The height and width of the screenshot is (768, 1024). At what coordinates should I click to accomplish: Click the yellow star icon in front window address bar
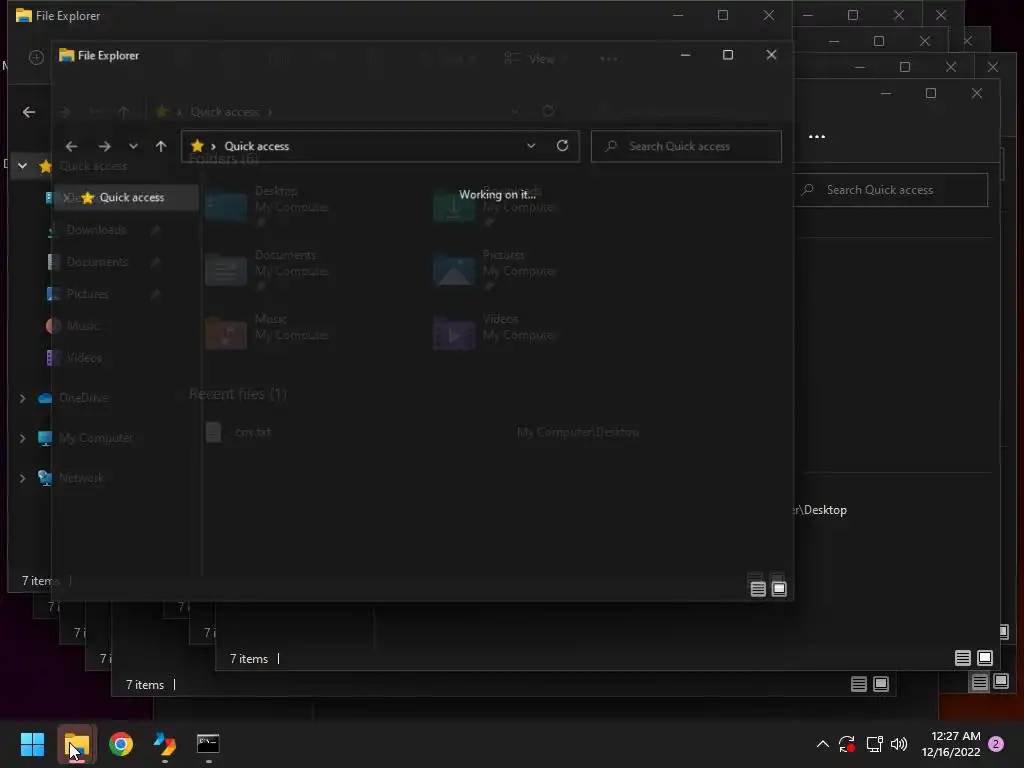(x=197, y=146)
